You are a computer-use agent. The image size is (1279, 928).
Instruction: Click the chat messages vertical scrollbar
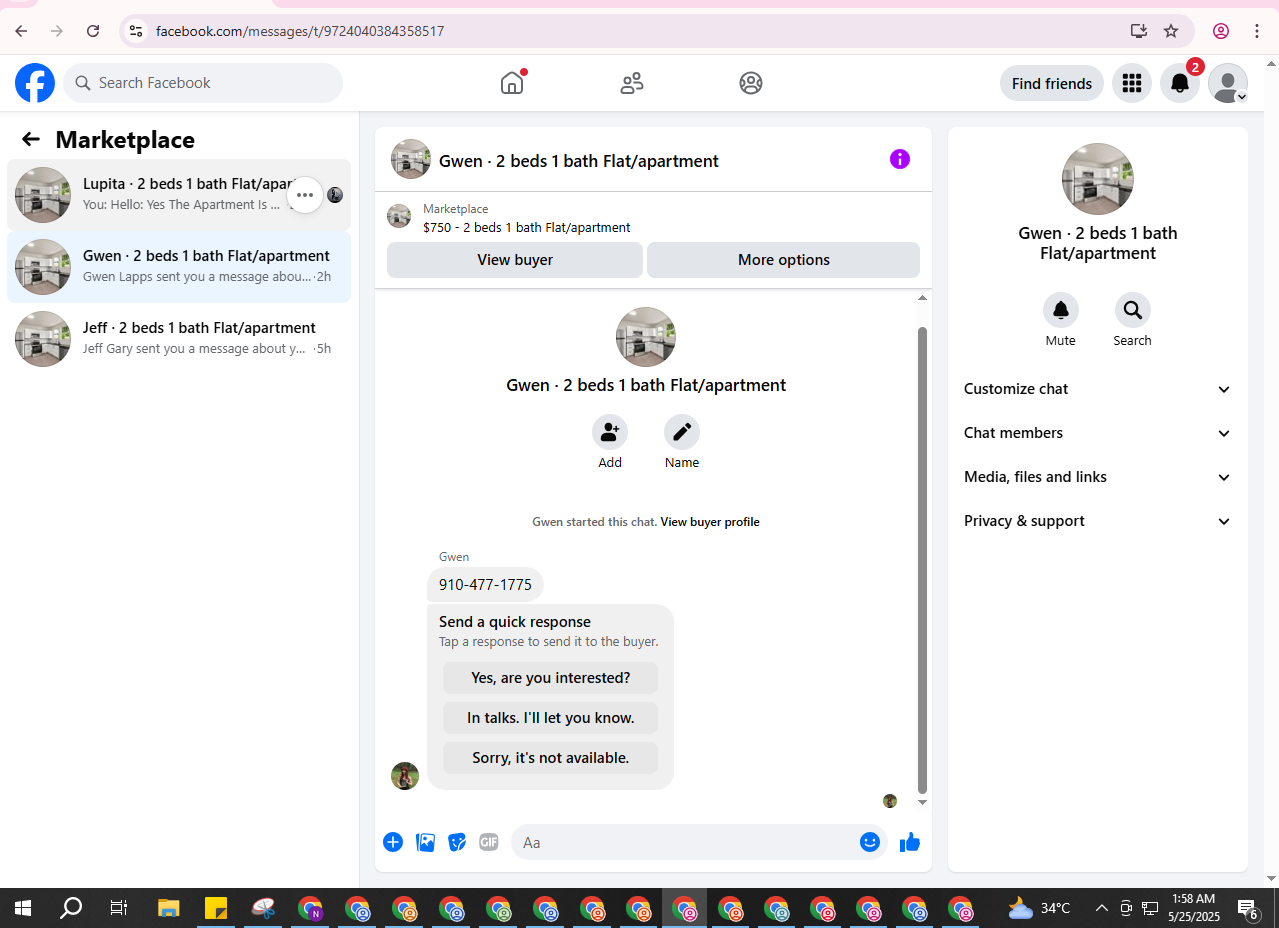922,560
